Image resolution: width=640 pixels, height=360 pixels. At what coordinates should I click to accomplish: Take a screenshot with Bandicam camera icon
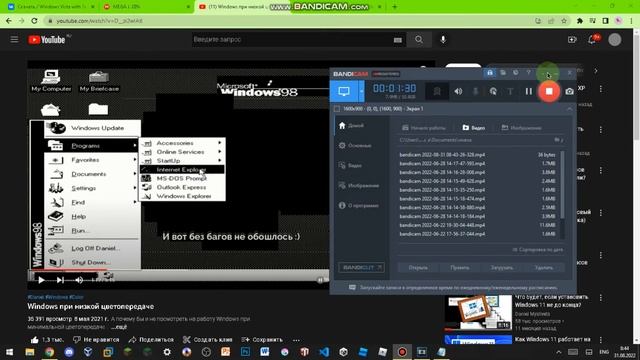point(569,91)
